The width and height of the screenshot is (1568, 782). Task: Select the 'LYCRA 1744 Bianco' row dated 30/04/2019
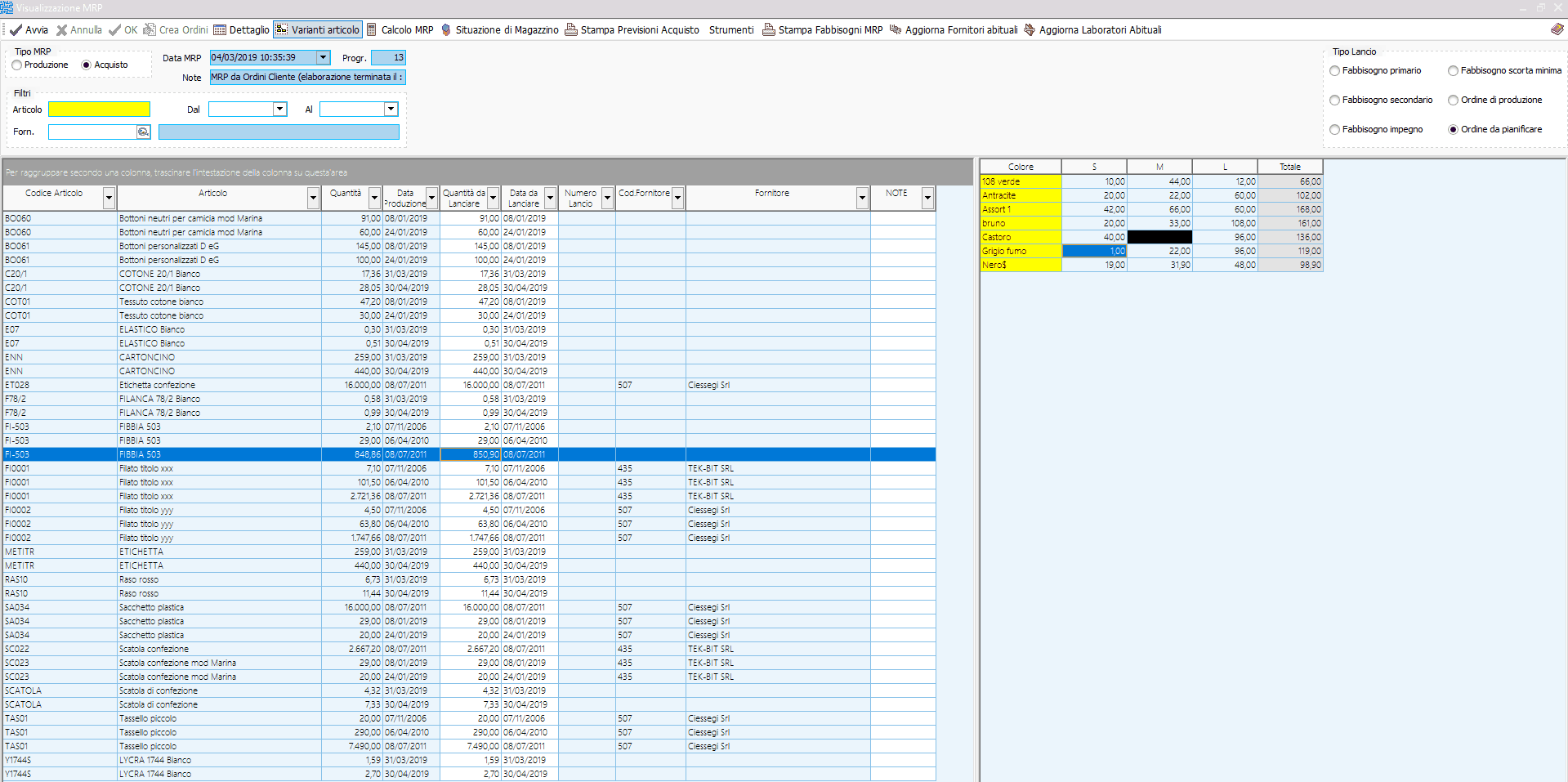(469, 774)
